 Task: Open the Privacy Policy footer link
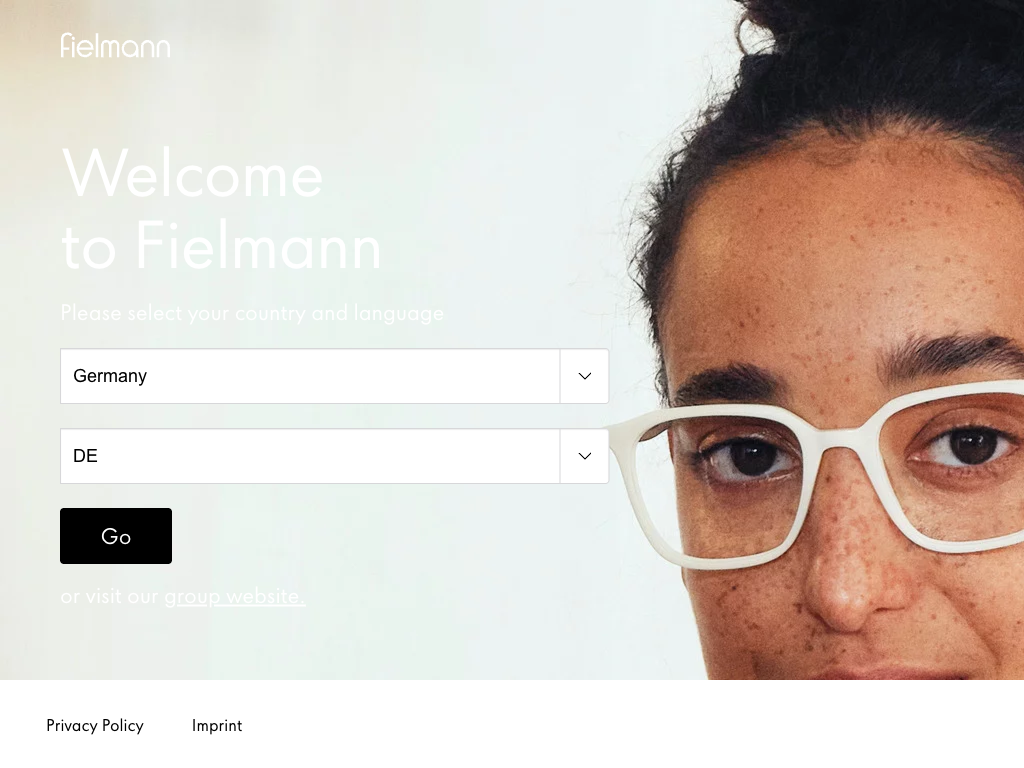95,726
